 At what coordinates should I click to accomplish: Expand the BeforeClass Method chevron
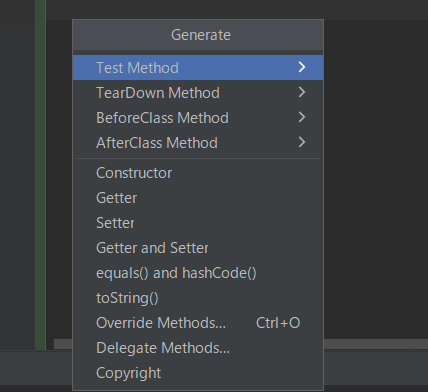tap(302, 117)
